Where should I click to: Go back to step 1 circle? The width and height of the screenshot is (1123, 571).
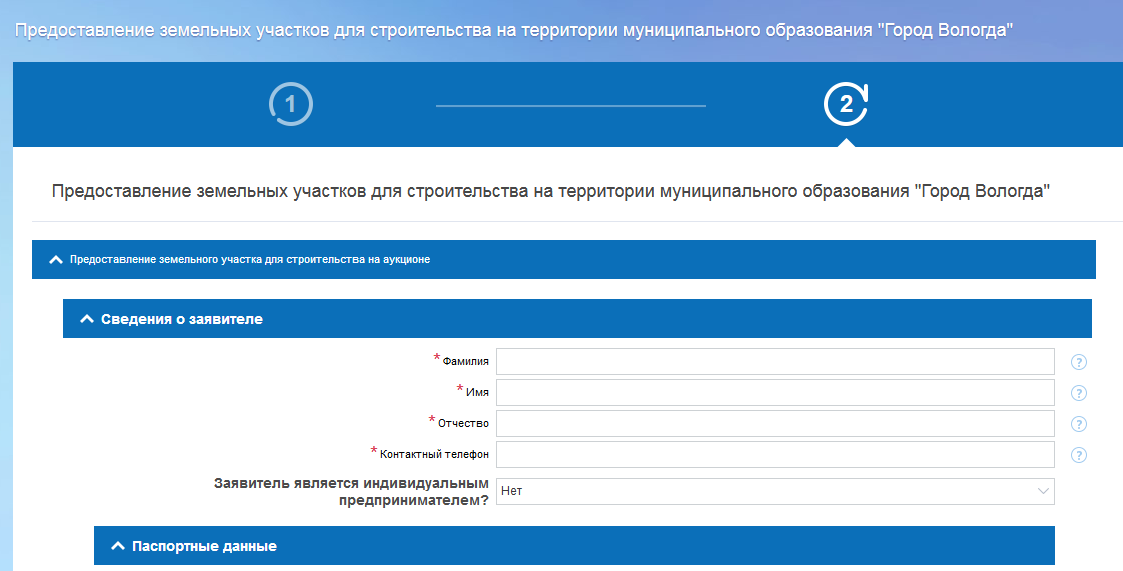291,105
